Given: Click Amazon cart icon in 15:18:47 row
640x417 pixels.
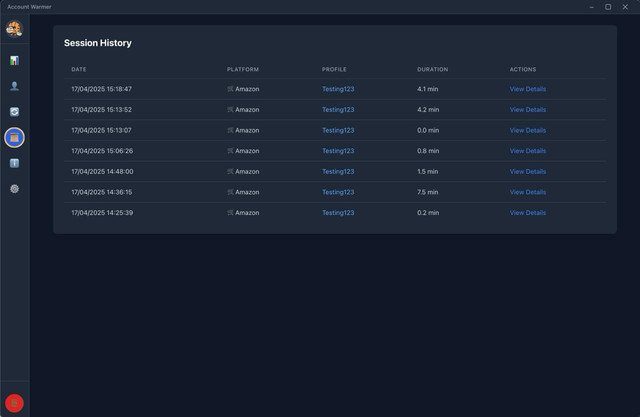Looking at the screenshot, I should 230,89.
